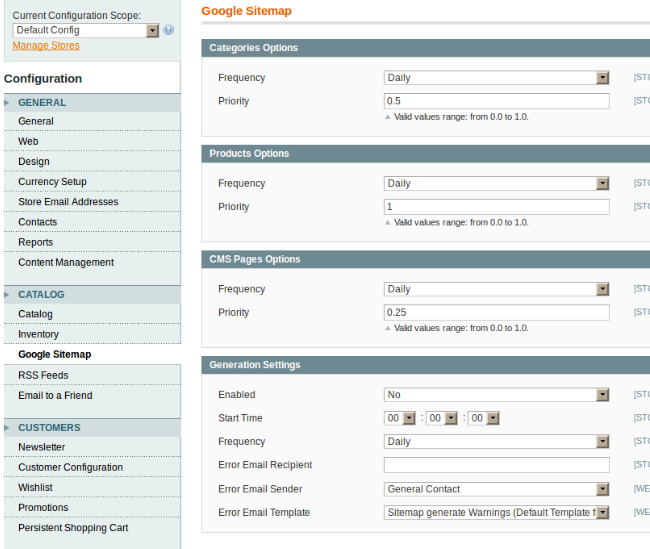
Task: Go to Wishlist settings
Action: [92, 487]
